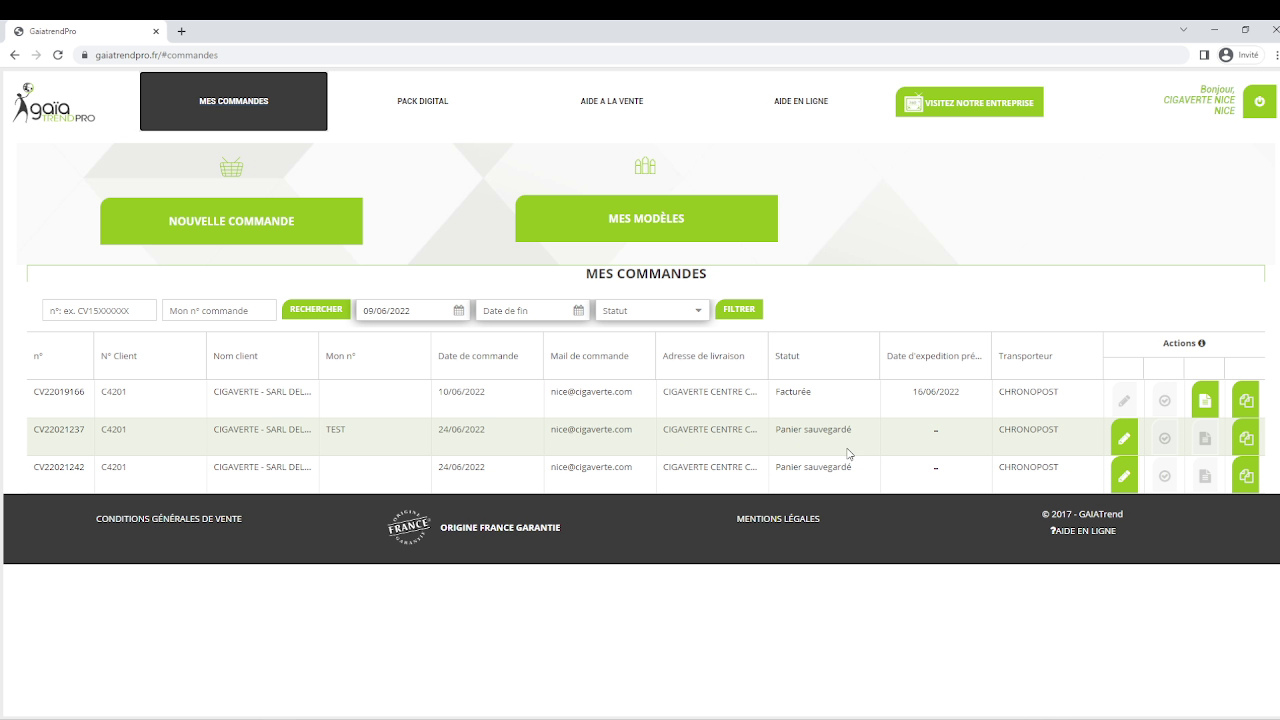The image size is (1280, 720).
Task: Click the Rechercher button
Action: point(316,309)
